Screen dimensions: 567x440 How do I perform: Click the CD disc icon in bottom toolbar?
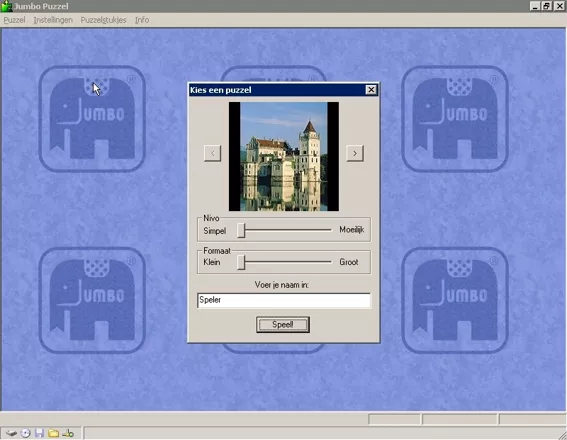(x=25, y=433)
